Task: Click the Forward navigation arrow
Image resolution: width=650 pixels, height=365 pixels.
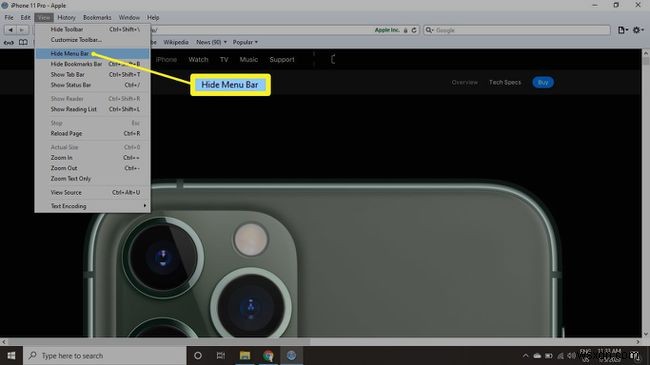Action: pos(23,30)
